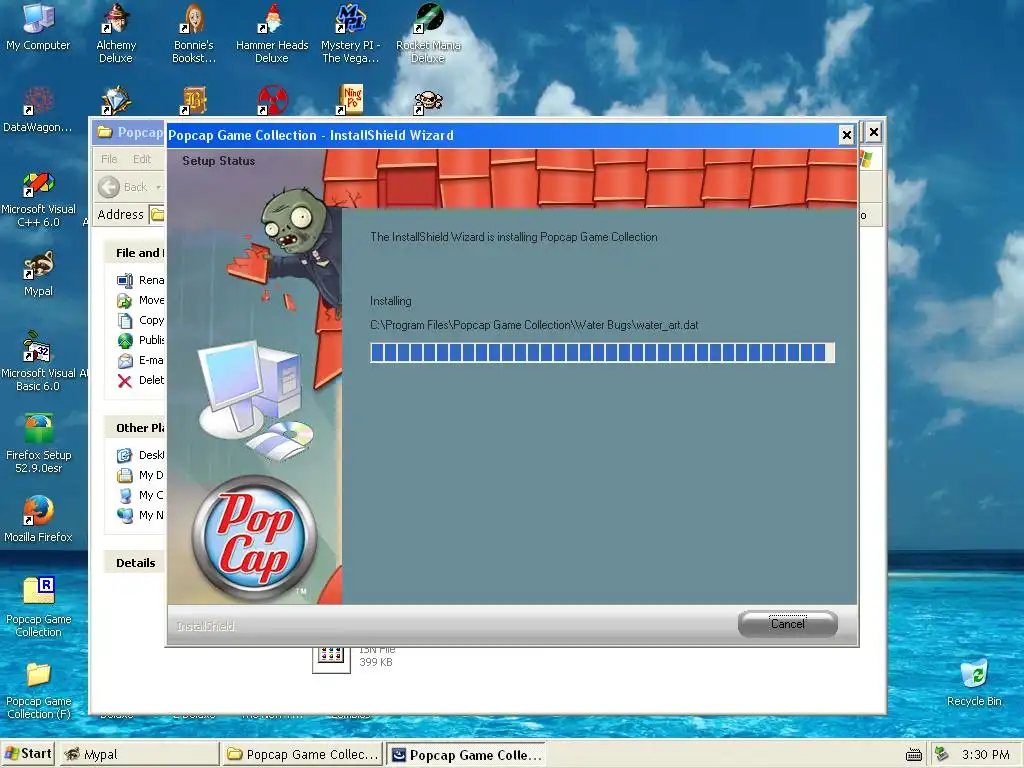1024x768 pixels.
Task: Switch to Popcap Game Collection folder taskbar button
Action: [302, 754]
